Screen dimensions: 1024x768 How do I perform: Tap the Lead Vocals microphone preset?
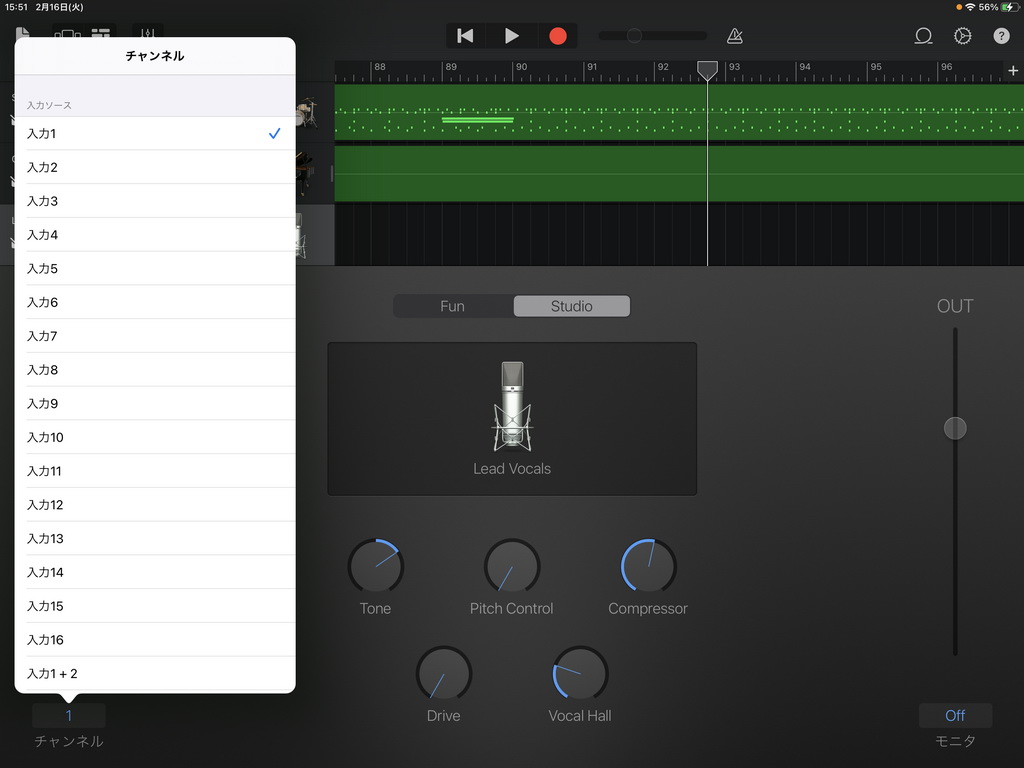click(512, 418)
